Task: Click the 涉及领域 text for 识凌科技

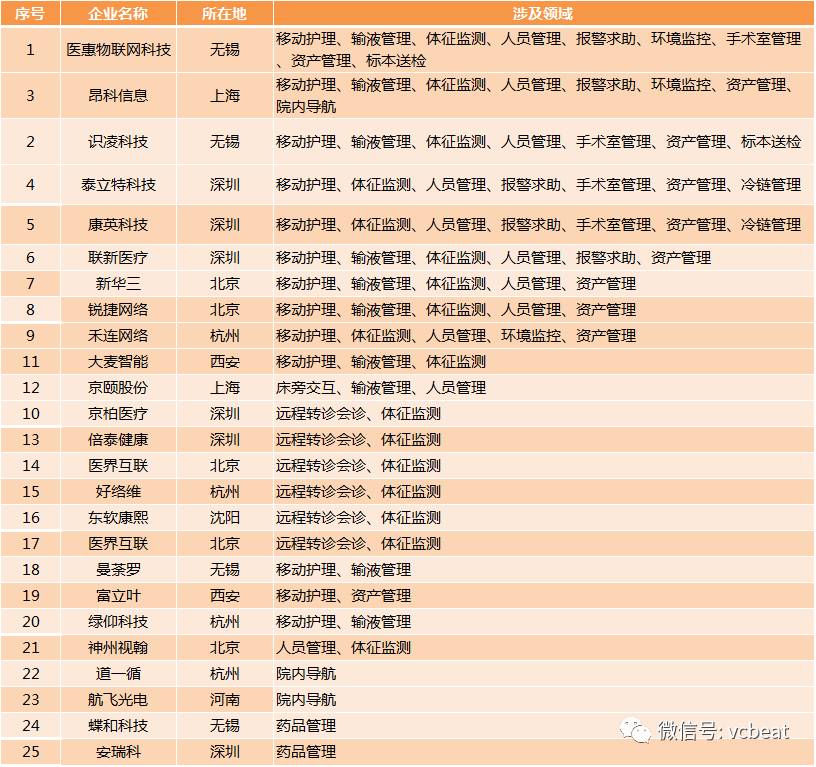Action: (x=539, y=141)
